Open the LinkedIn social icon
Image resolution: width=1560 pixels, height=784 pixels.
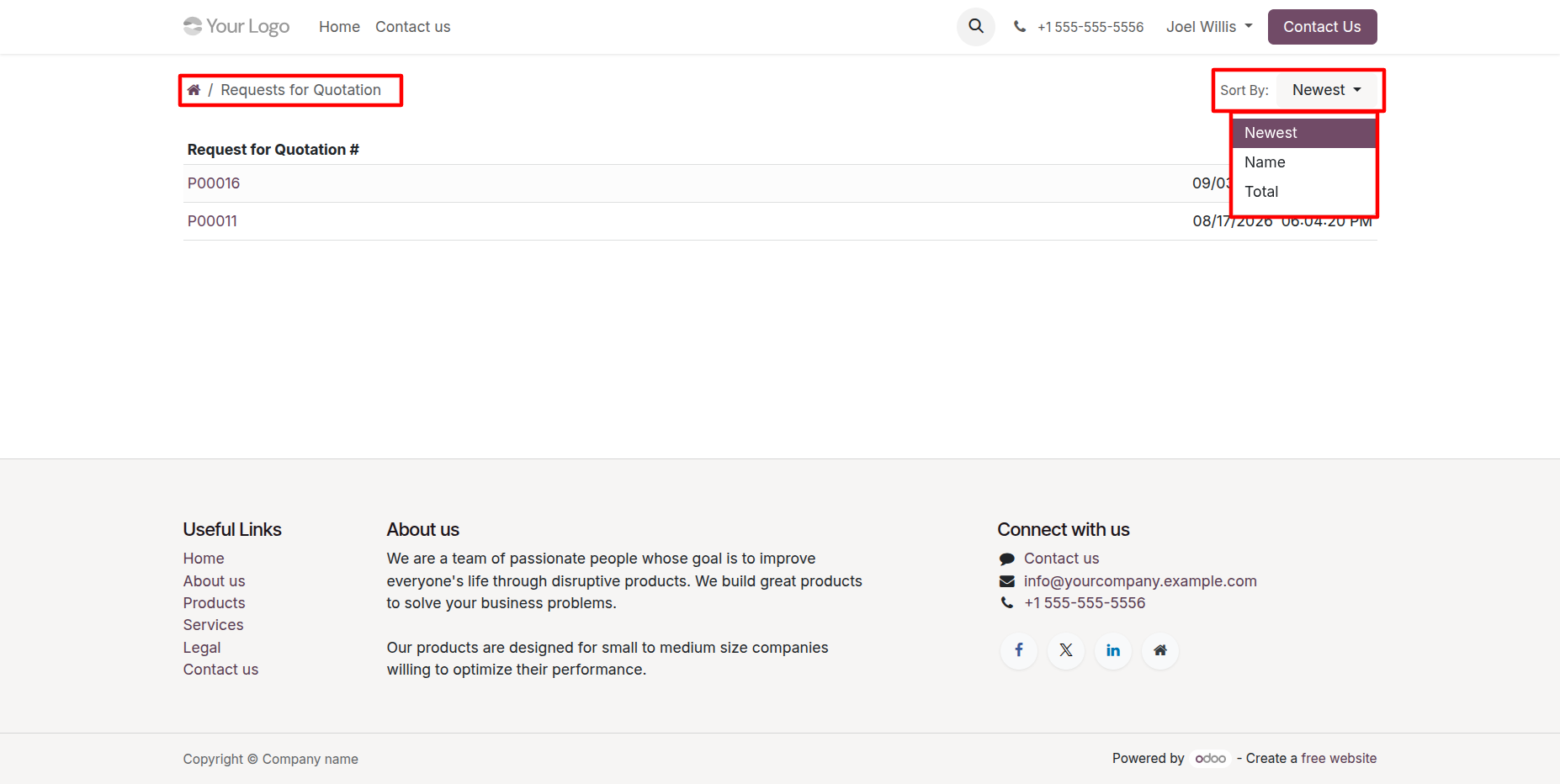[x=1113, y=650]
